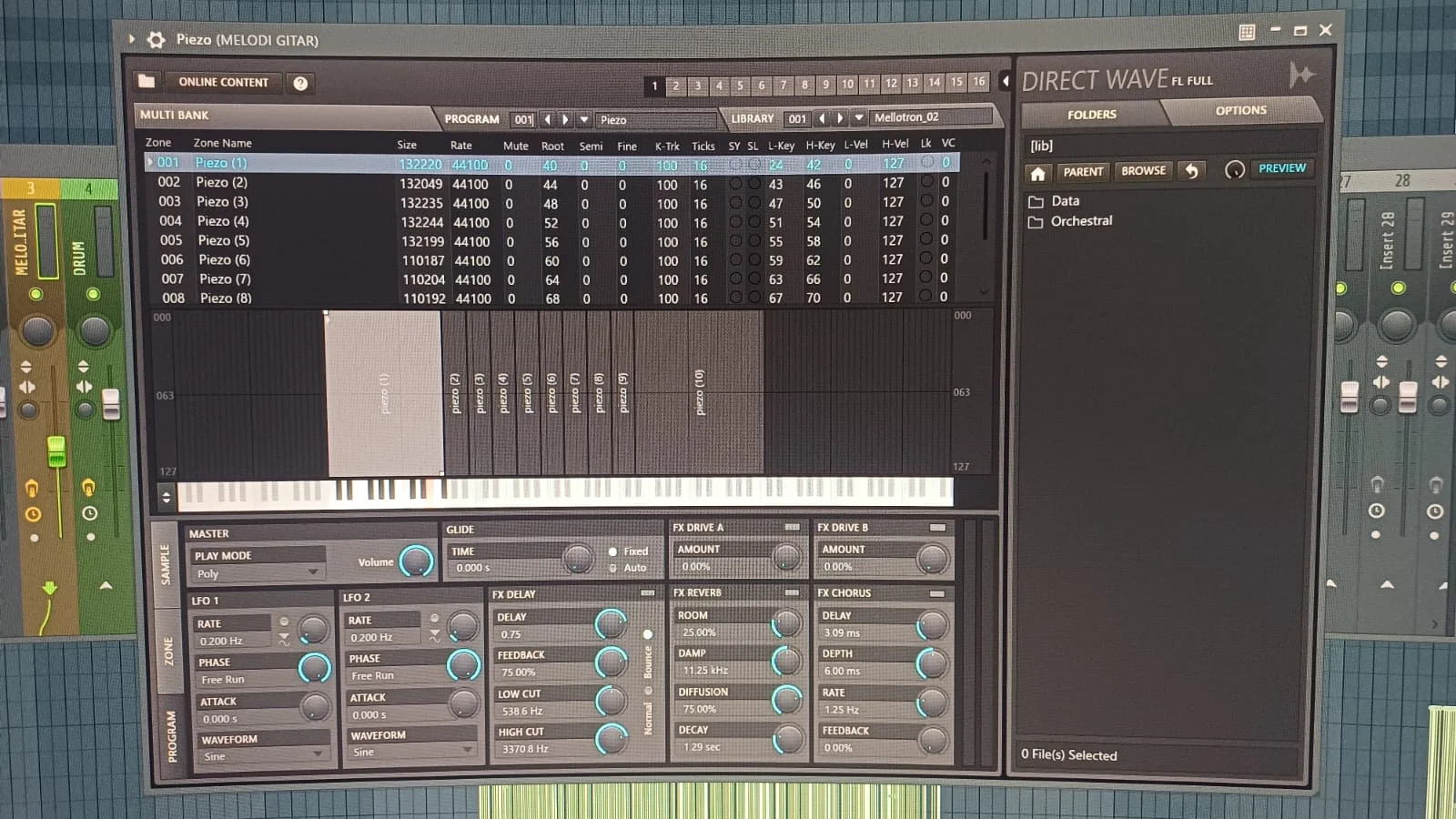
Task: Open the Play Mode Poly dropdown
Action: pyautogui.click(x=258, y=574)
